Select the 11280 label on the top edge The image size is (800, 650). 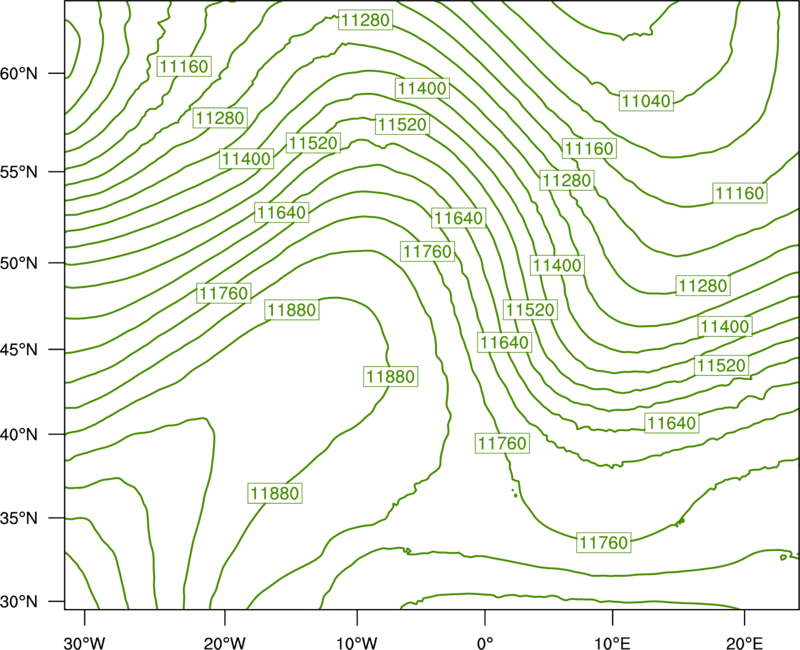point(365,20)
